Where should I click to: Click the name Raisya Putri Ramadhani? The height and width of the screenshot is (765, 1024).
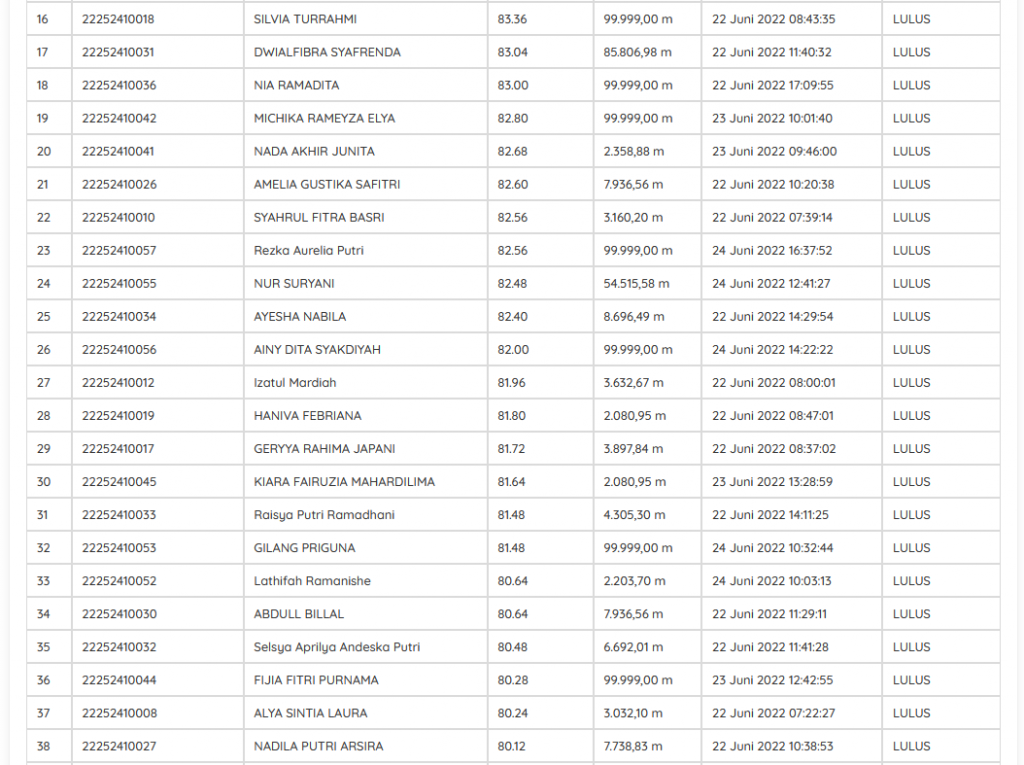324,514
